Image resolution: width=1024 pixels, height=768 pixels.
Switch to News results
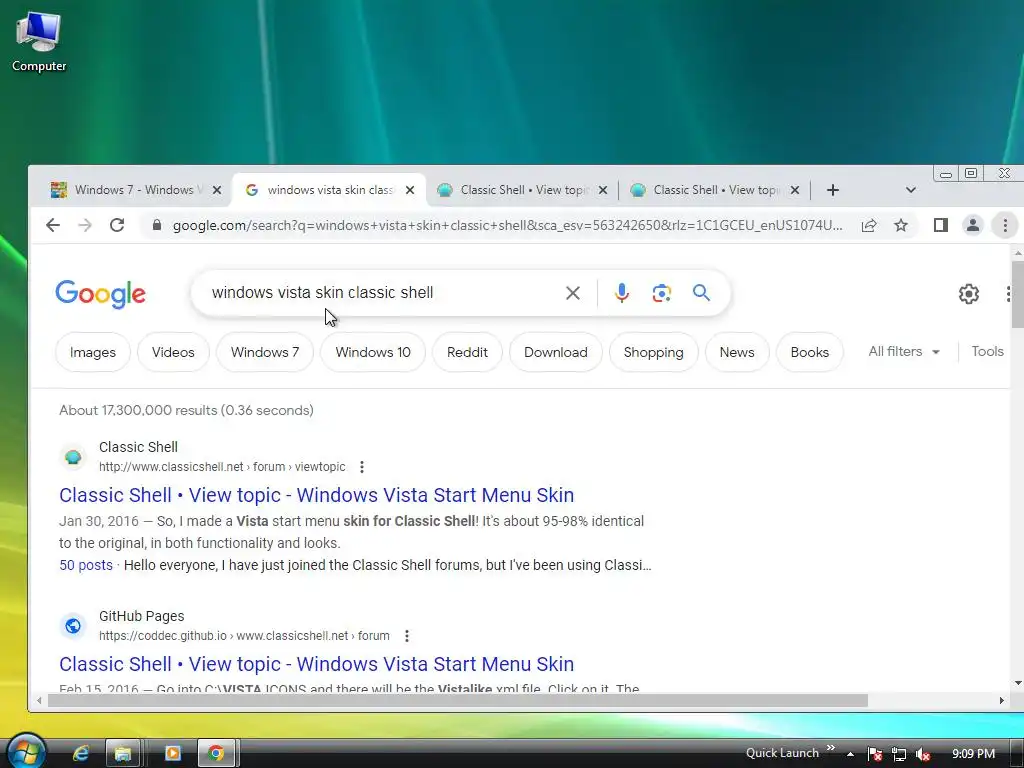click(737, 352)
